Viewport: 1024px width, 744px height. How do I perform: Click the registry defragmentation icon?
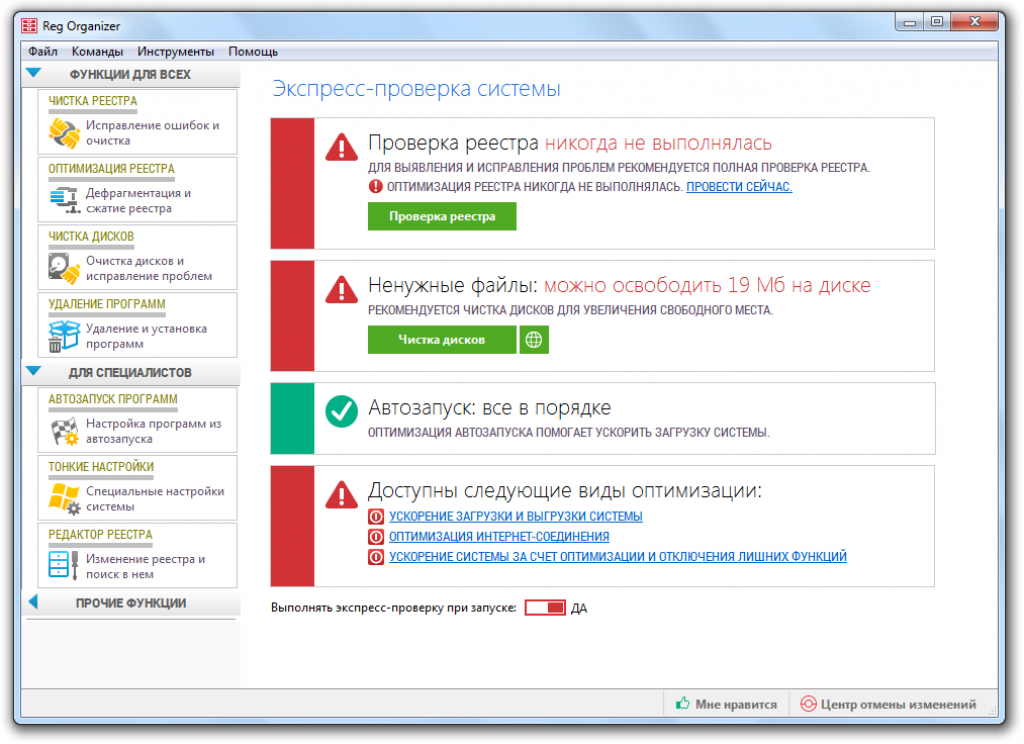click(64, 201)
